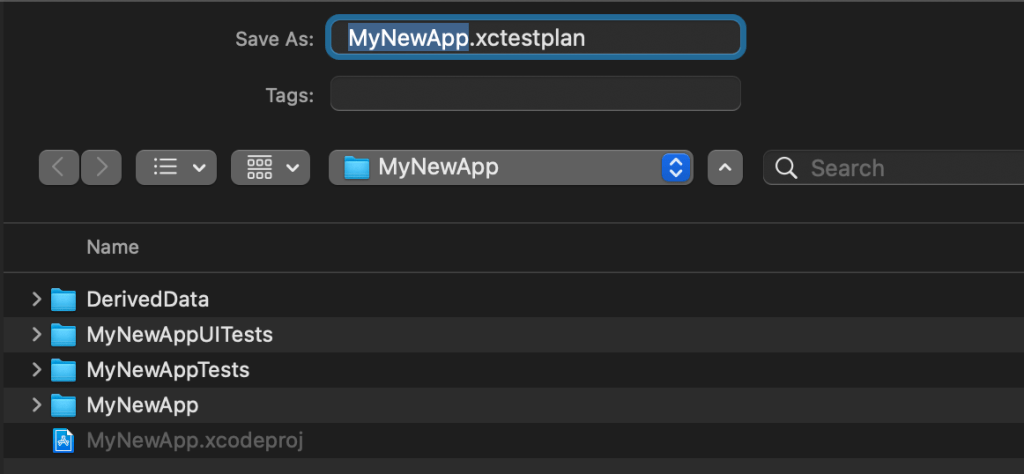This screenshot has width=1024, height=474.
Task: Select the DerivedData folder icon
Action: click(63, 299)
